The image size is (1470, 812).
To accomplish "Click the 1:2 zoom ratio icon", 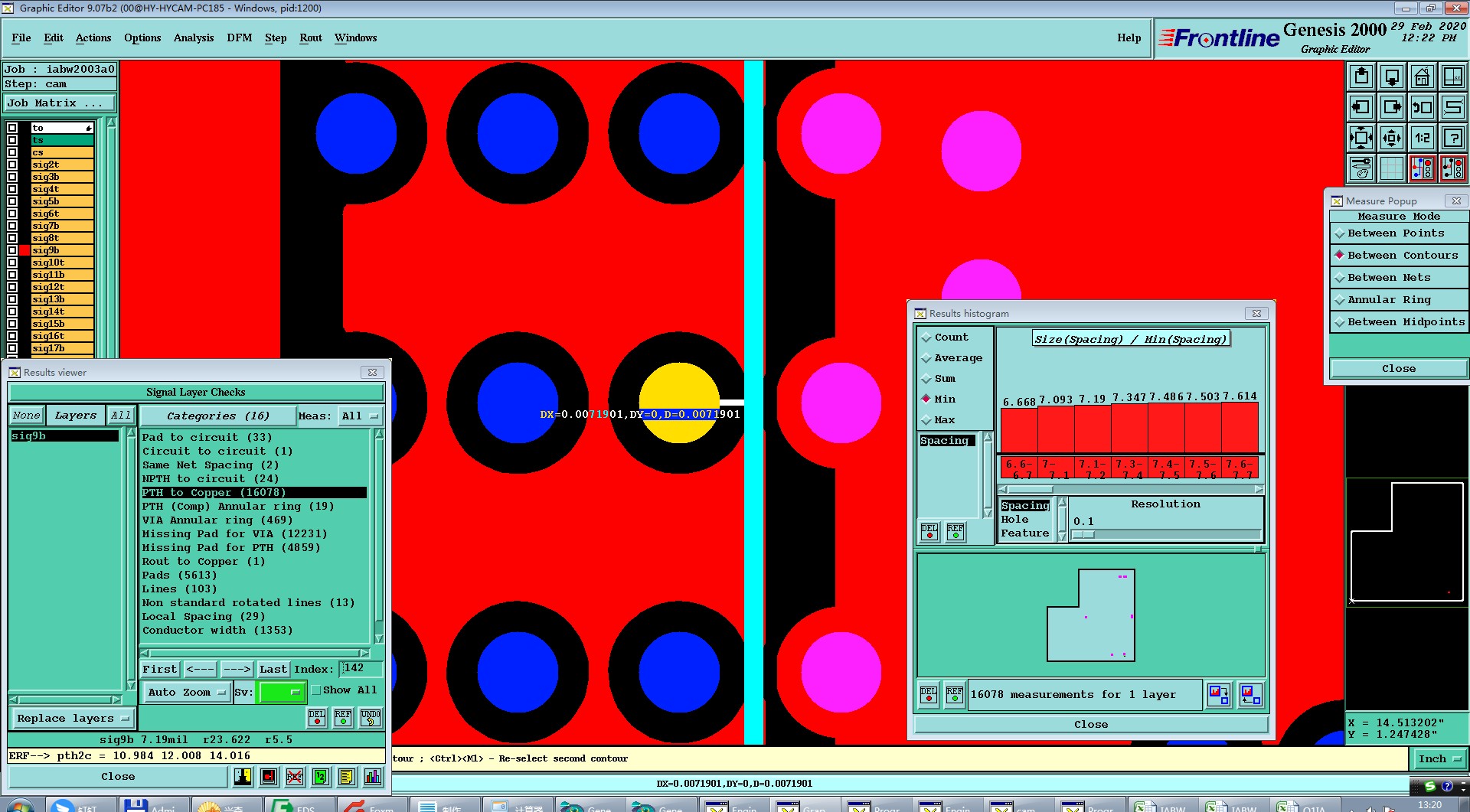I will coord(1423,138).
